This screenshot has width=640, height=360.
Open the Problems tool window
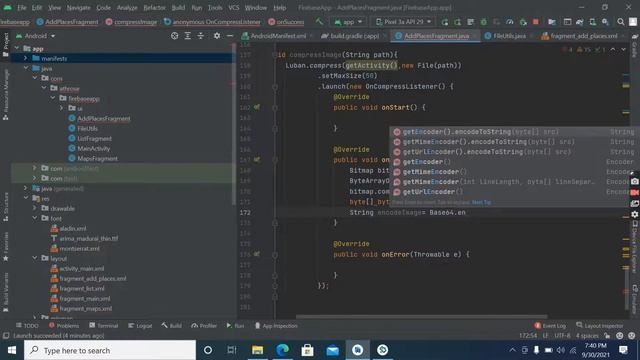64,326
